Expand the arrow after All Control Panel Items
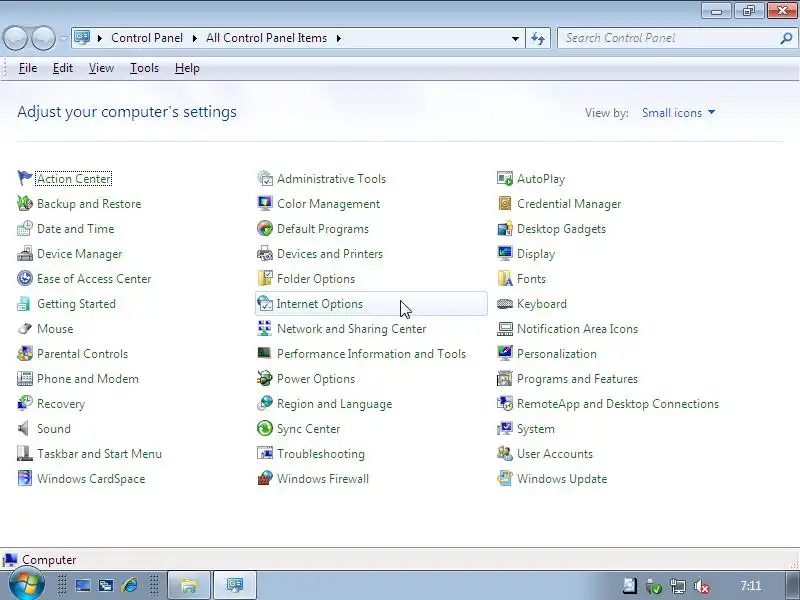Image resolution: width=800 pixels, height=600 pixels. (x=338, y=38)
